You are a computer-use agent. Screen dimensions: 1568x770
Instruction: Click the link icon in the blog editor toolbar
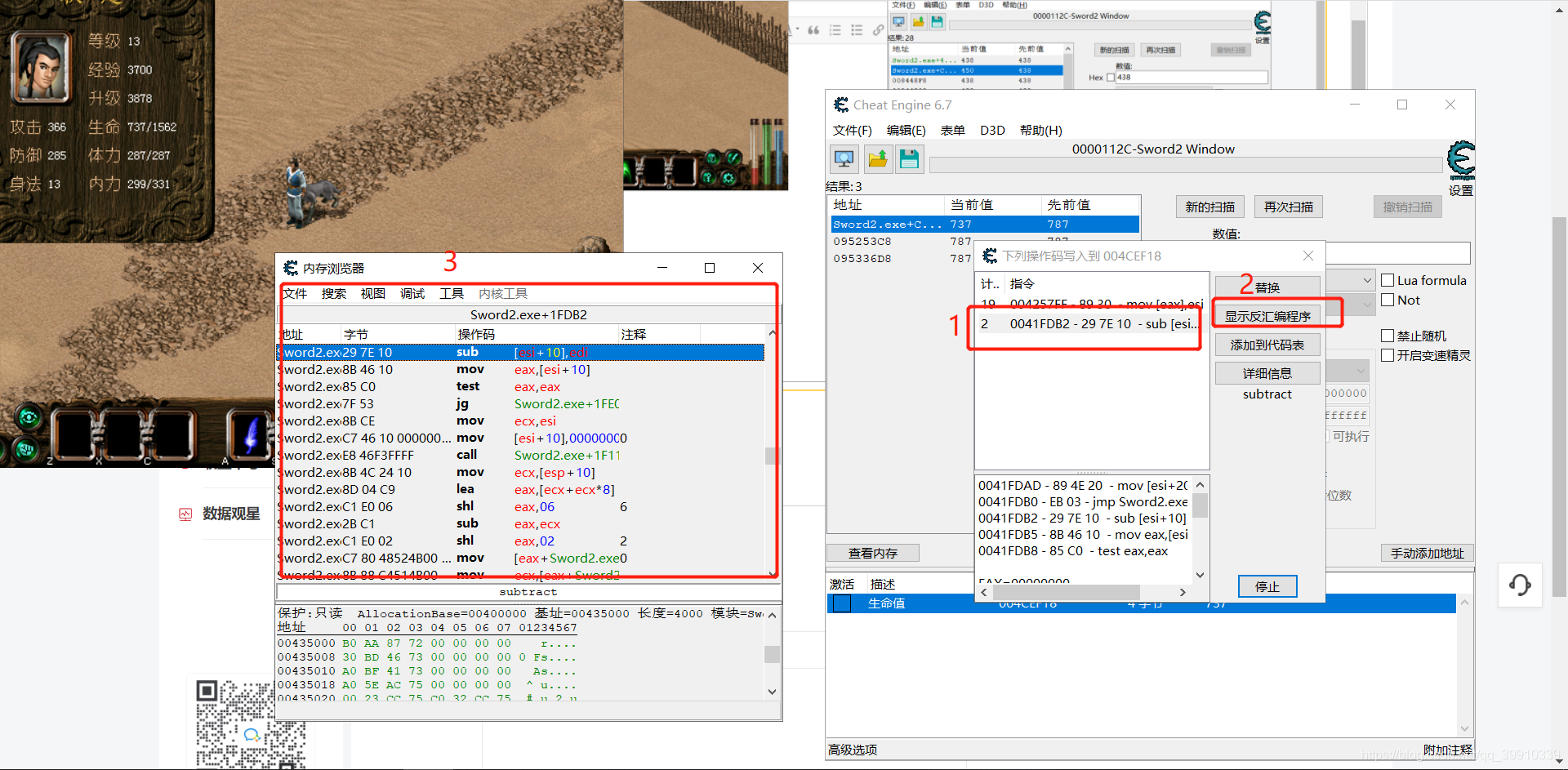878,30
